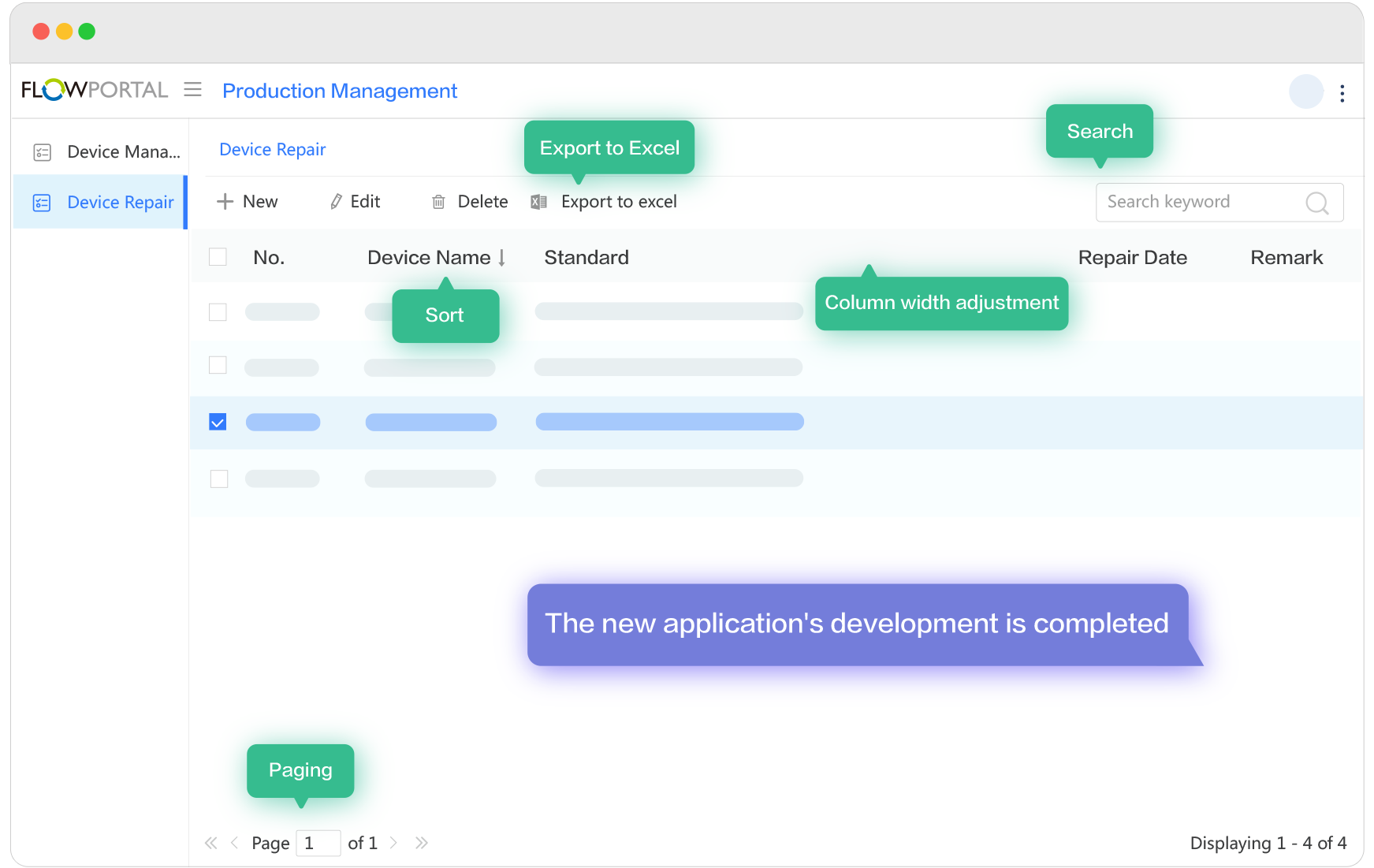
Task: Click the highlighted third row Standard cell
Action: pyautogui.click(x=669, y=422)
